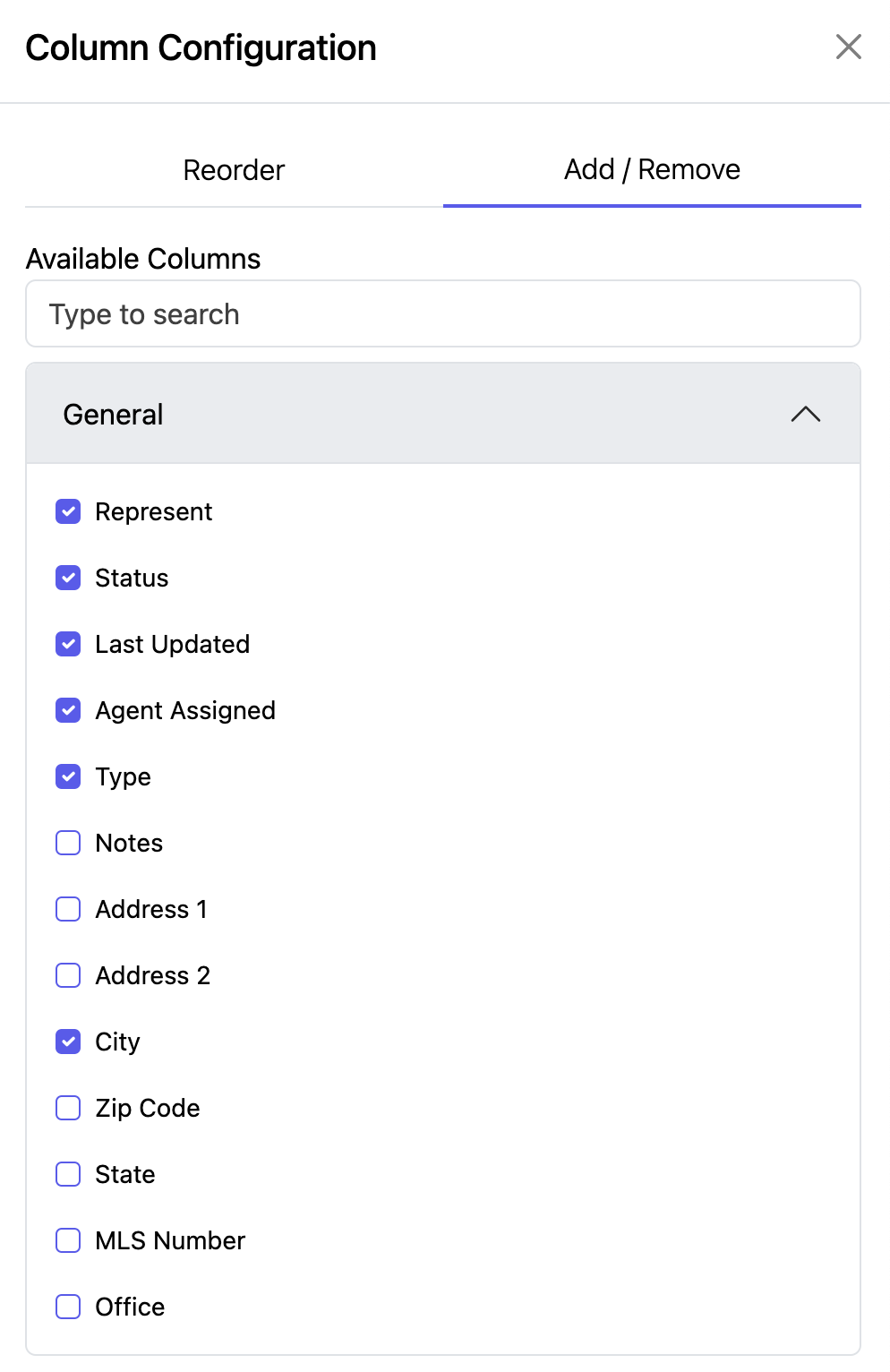Close the Column Configuration panel

(x=848, y=47)
